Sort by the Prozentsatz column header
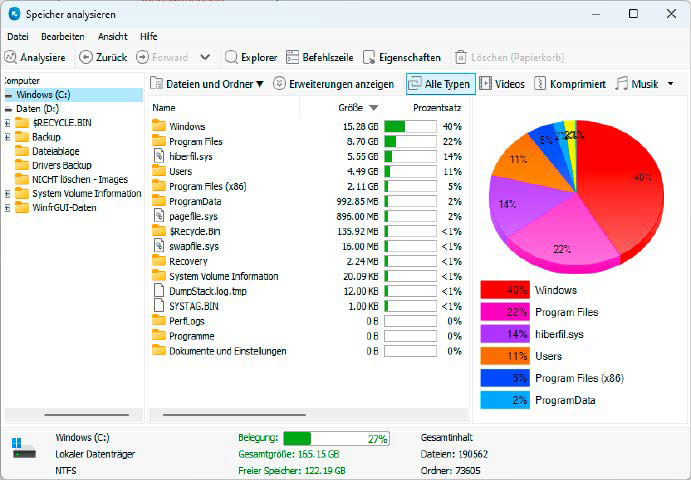The height and width of the screenshot is (480, 691). coord(437,108)
